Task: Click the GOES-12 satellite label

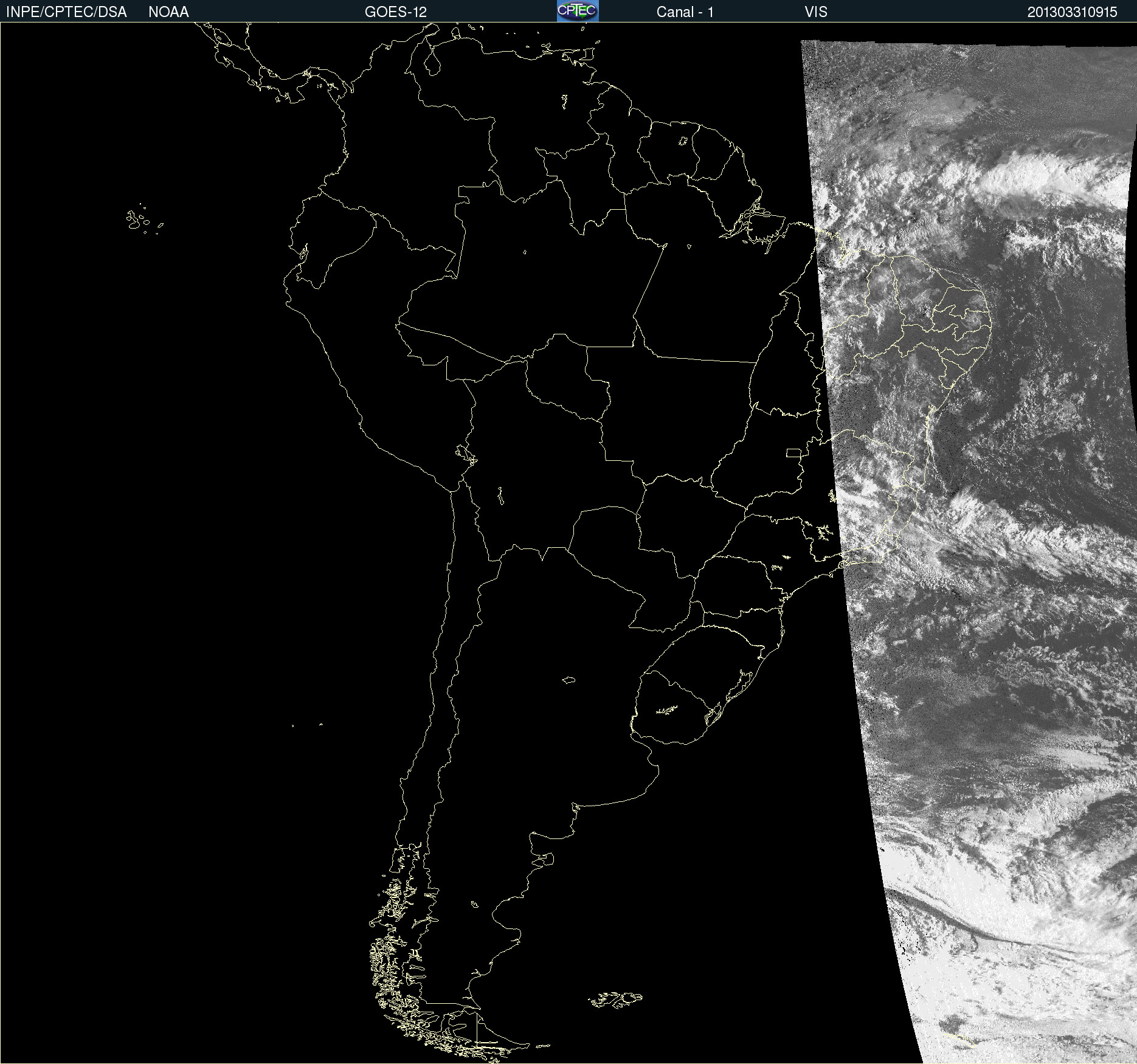Action: (x=396, y=12)
